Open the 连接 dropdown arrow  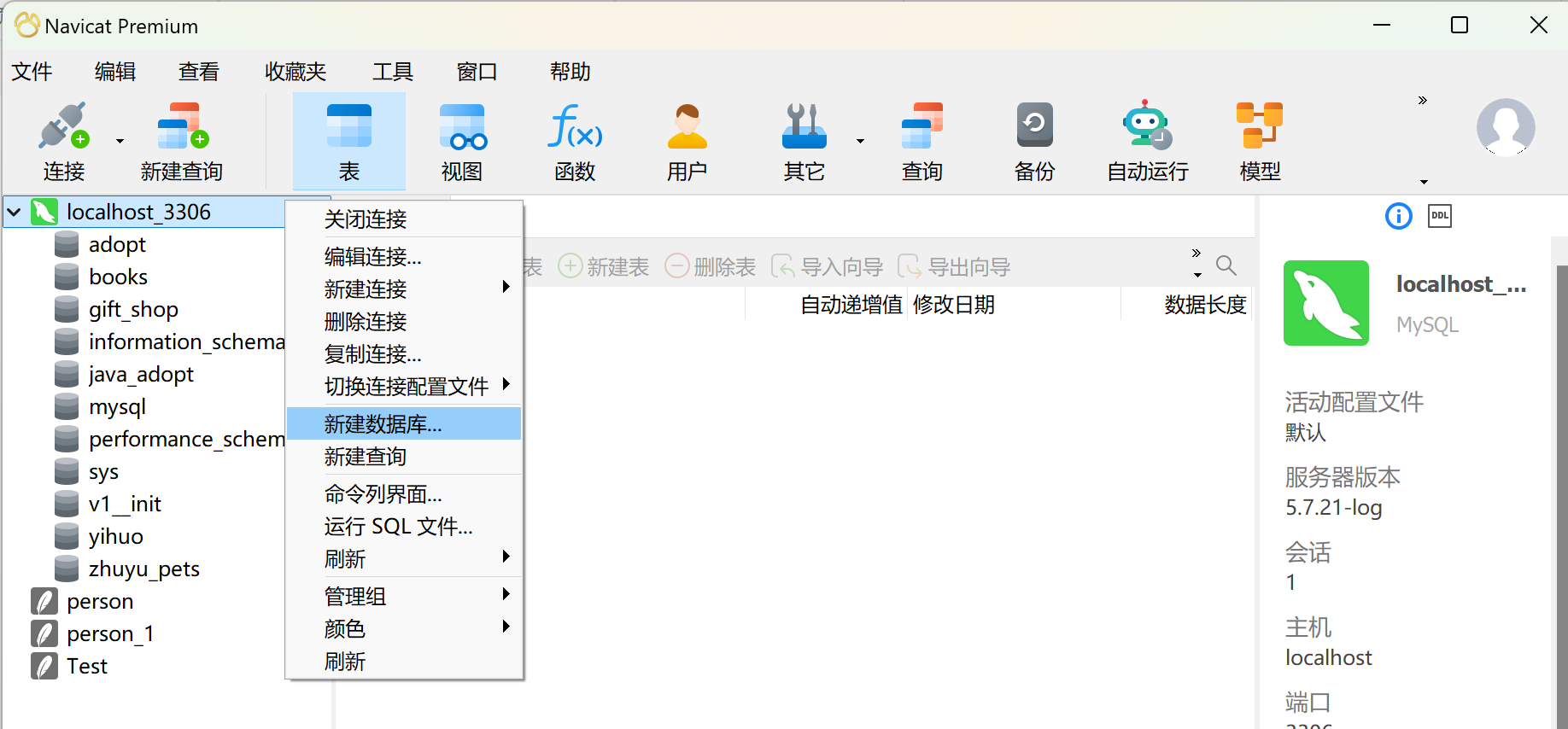[x=120, y=141]
